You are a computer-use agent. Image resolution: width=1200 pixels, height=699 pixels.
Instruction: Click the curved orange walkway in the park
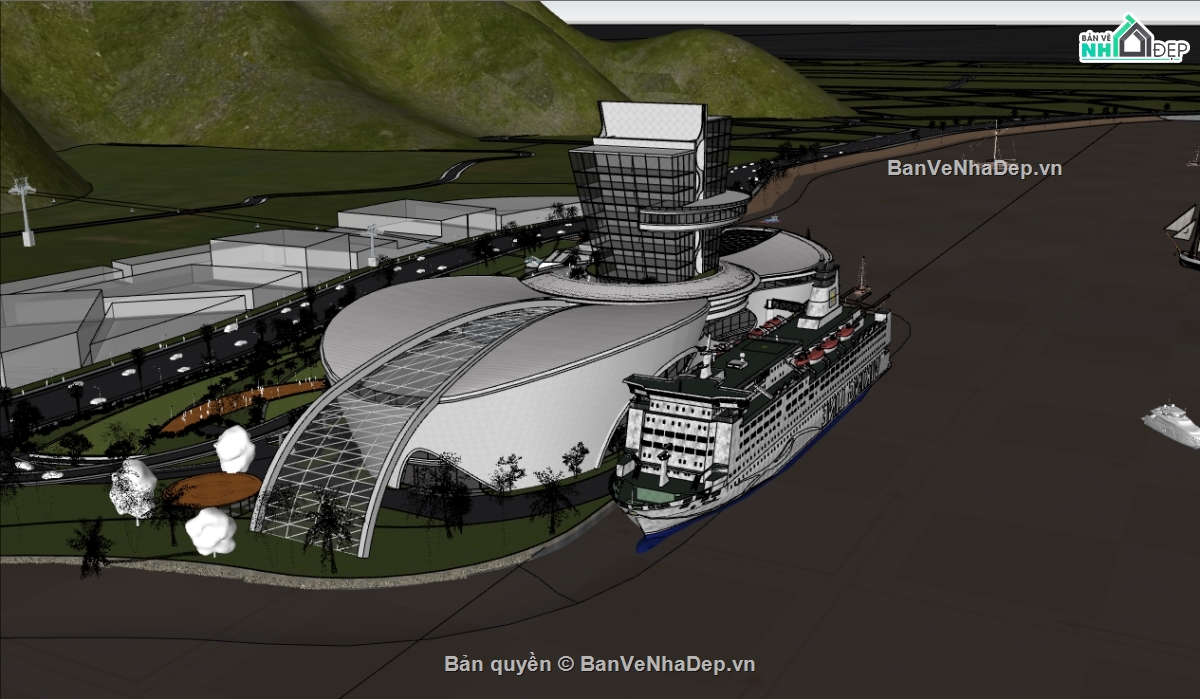point(243,402)
